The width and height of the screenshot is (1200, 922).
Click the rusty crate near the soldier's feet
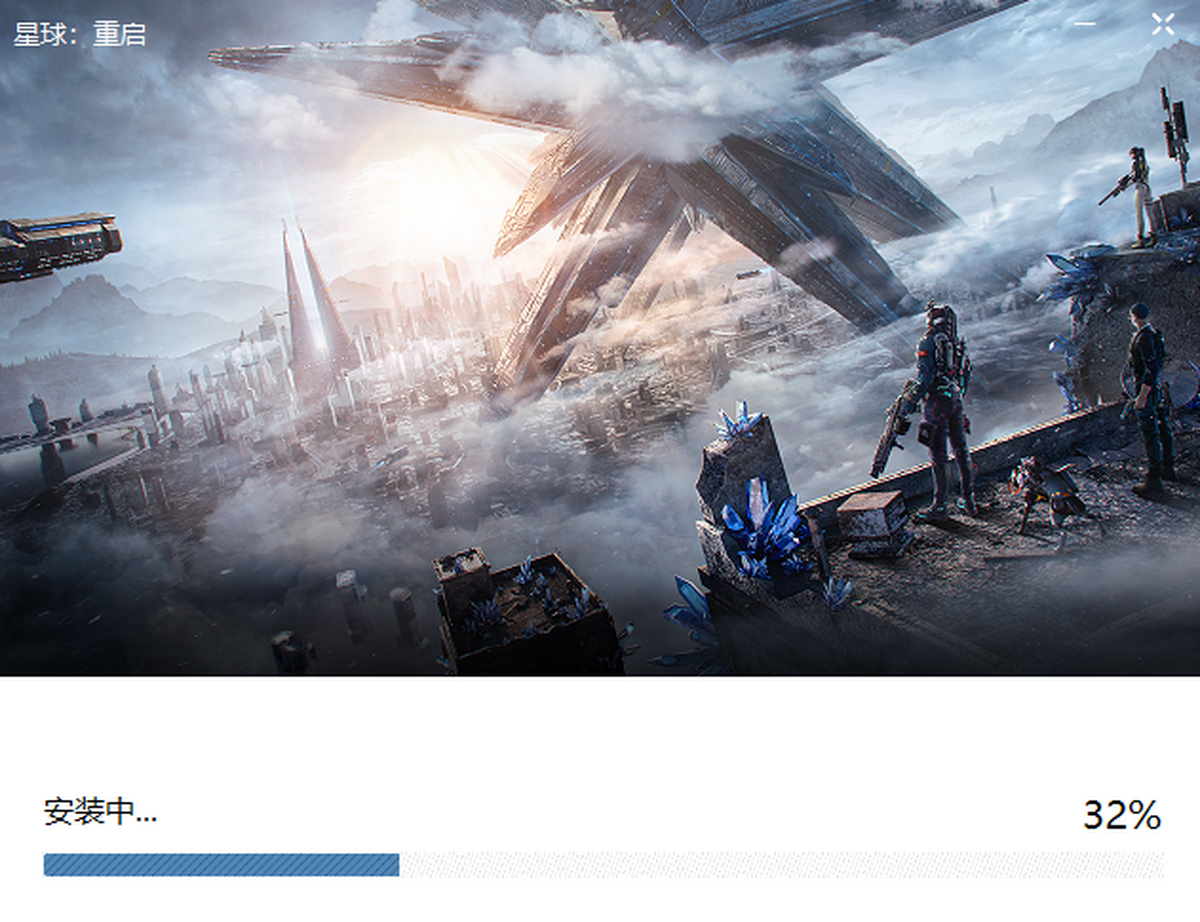(872, 515)
